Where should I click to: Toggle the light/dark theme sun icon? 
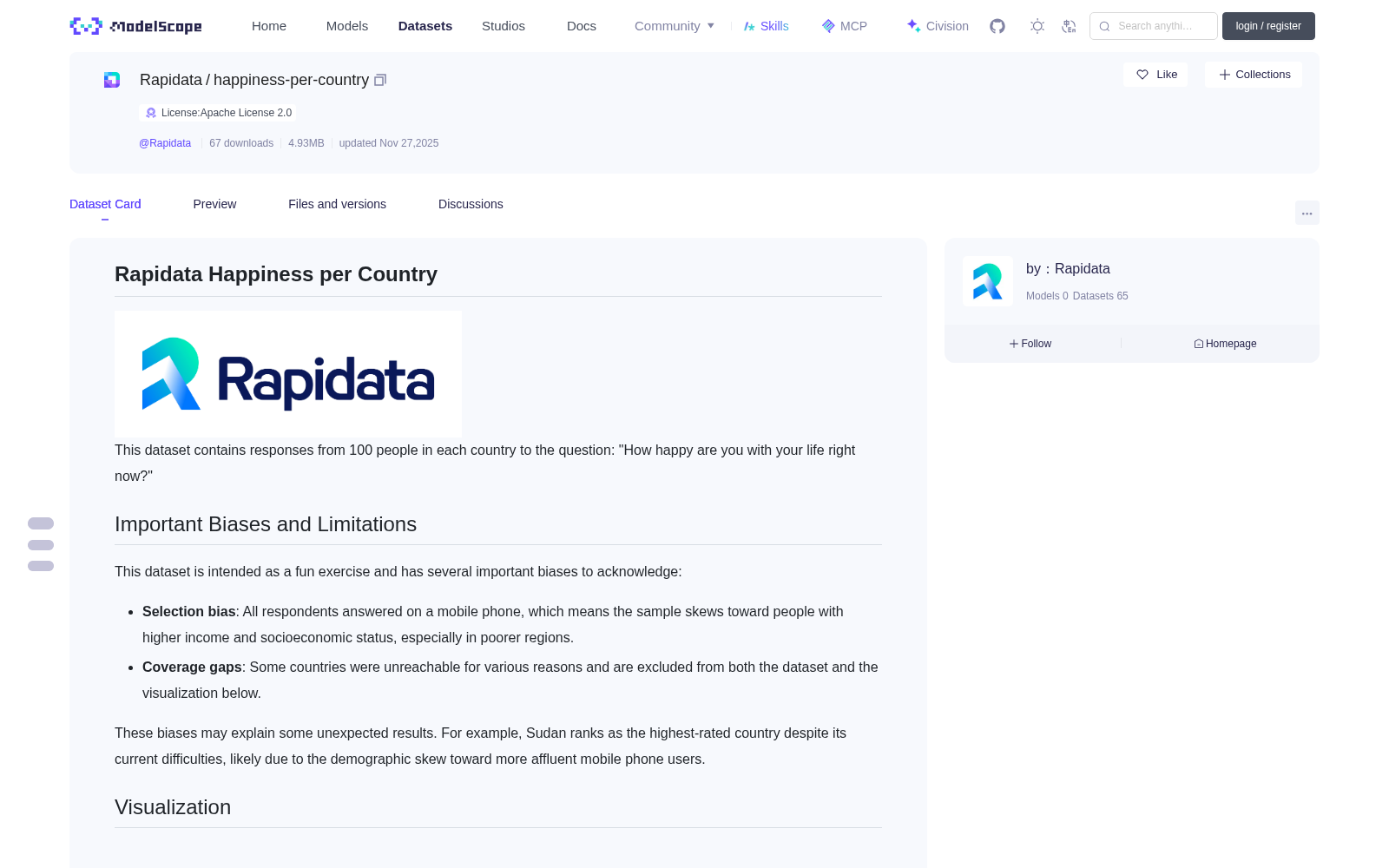pyautogui.click(x=1037, y=26)
